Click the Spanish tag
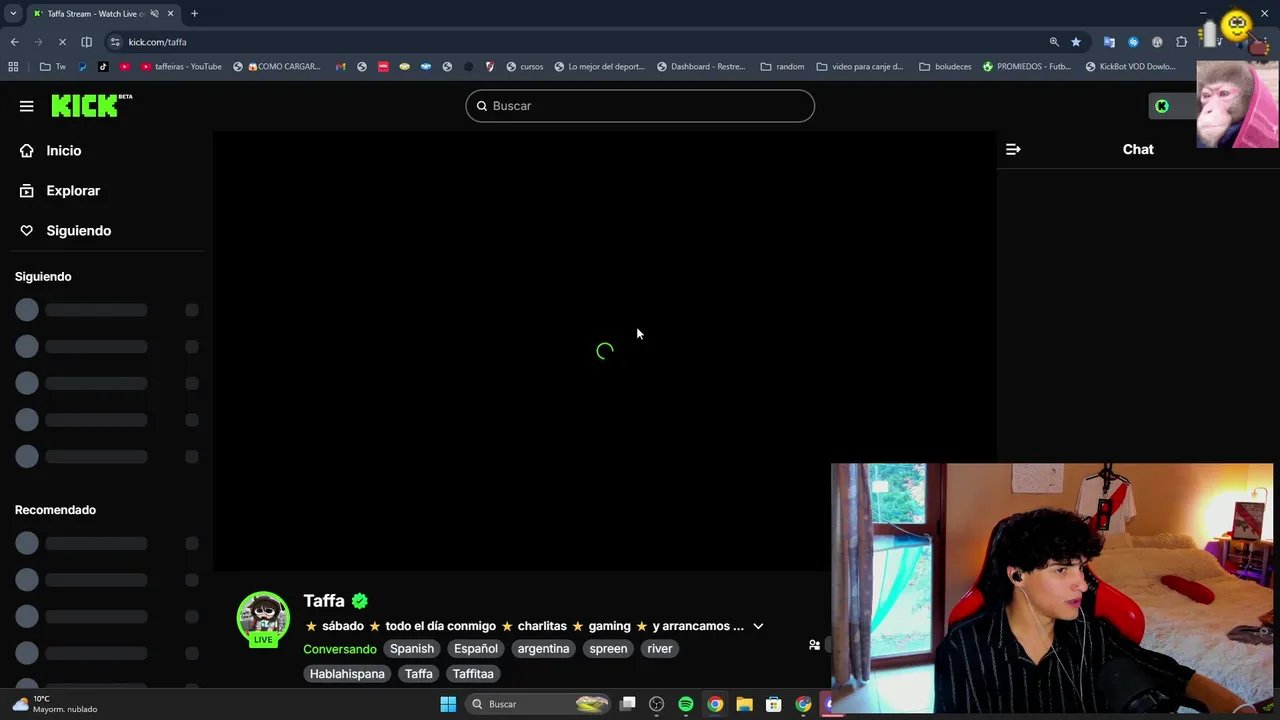Screen dimensions: 1280x720 click(412, 649)
